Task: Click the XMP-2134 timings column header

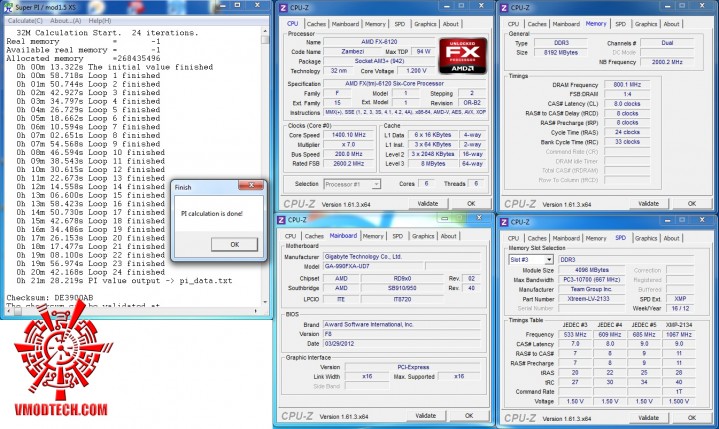Action: pos(679,325)
